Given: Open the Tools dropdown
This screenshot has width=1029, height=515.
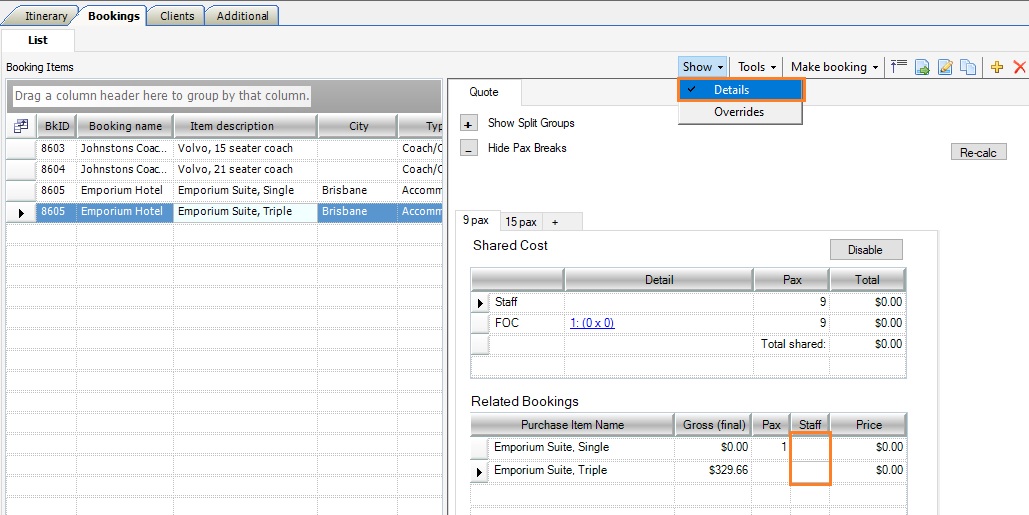Looking at the screenshot, I should coord(756,67).
